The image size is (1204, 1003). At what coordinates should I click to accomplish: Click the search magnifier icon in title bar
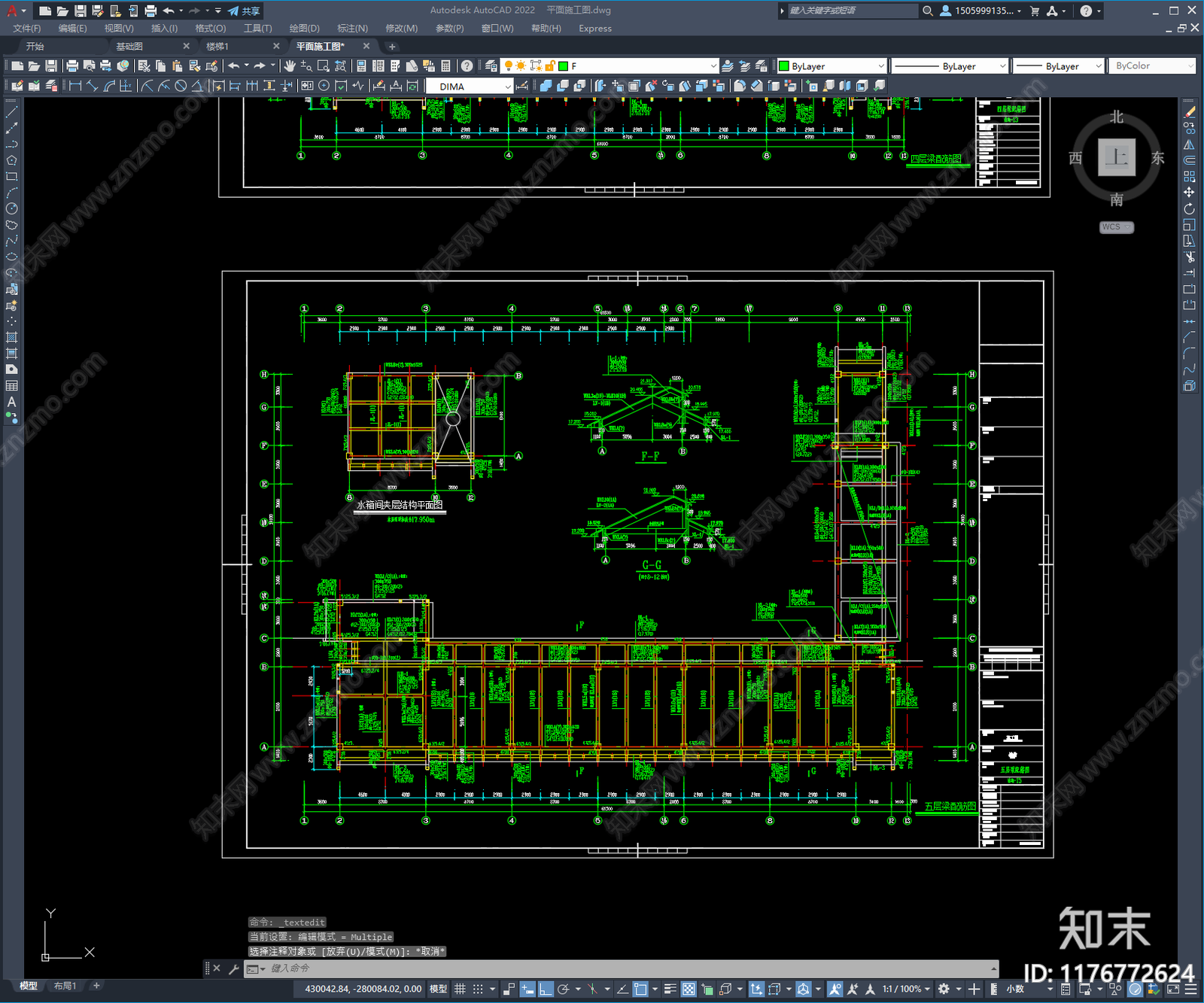click(928, 11)
